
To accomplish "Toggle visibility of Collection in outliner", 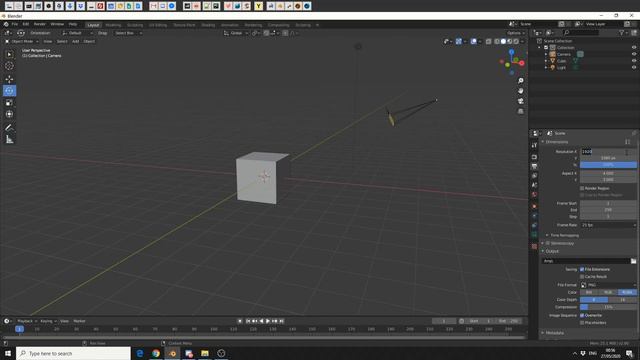I will coord(634,47).
